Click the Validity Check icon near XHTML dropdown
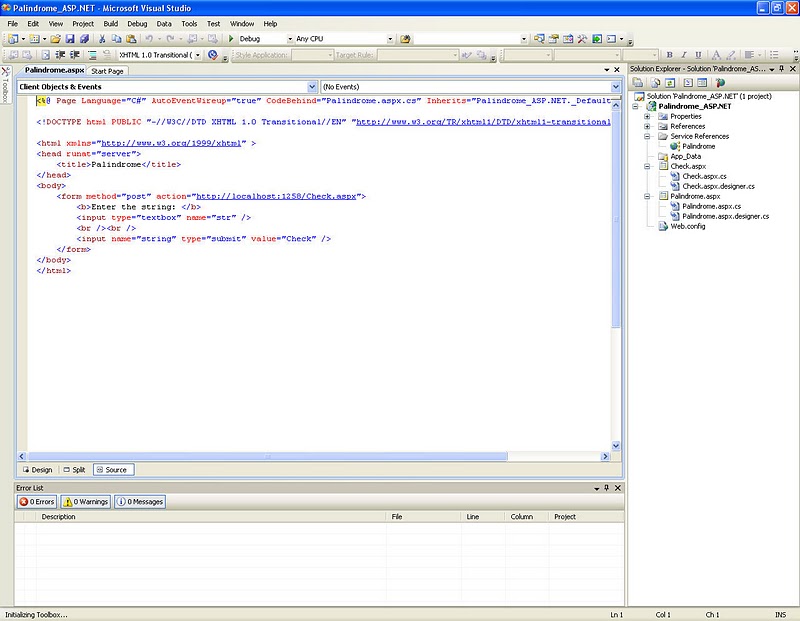This screenshot has height=621, width=800. tap(213, 56)
